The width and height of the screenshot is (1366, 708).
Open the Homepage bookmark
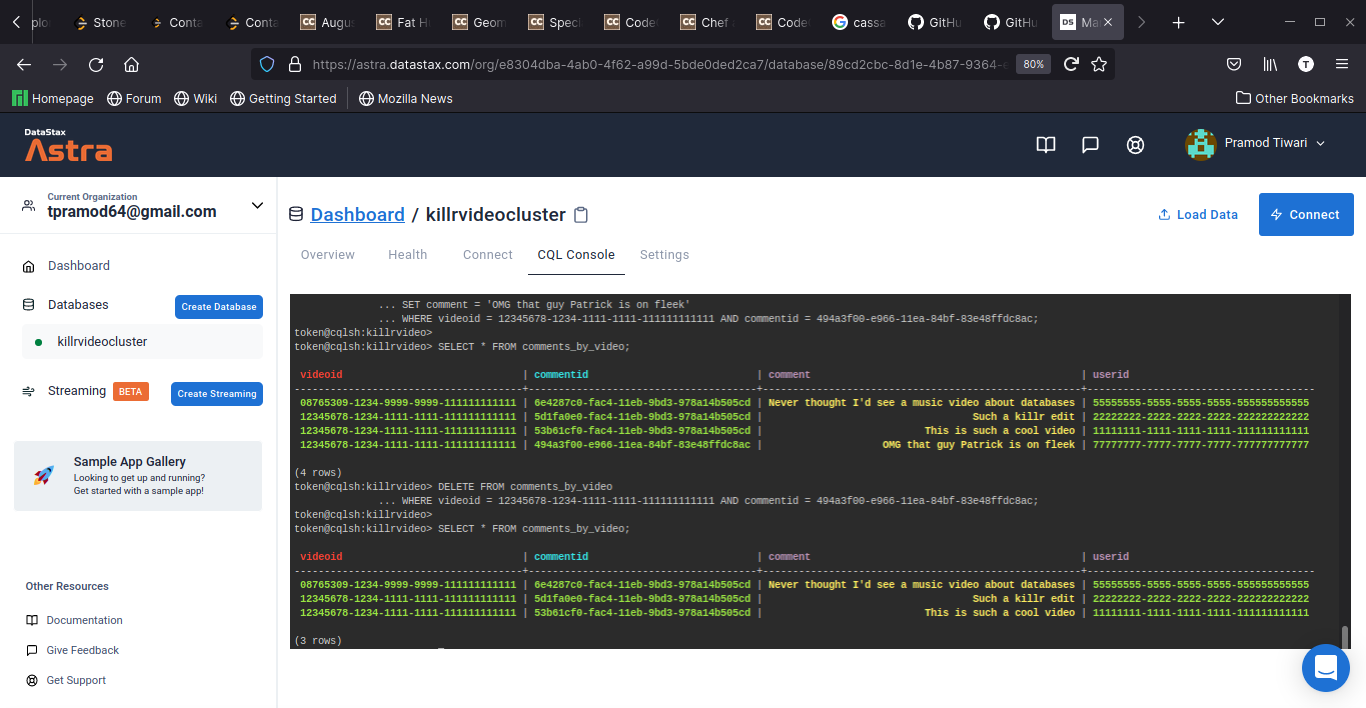coord(53,99)
